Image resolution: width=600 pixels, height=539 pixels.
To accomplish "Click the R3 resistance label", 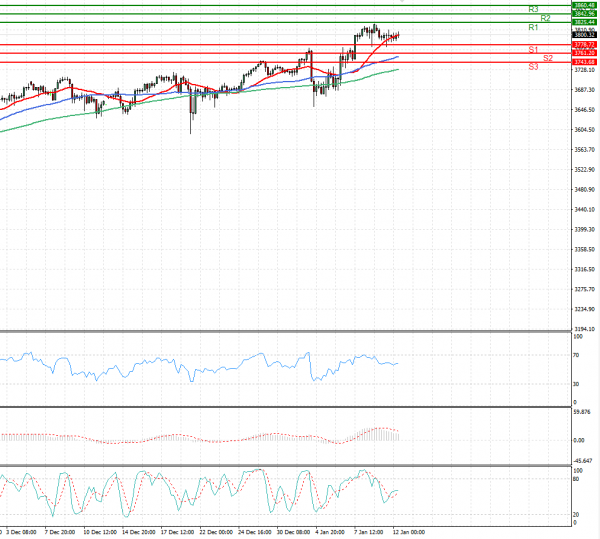I will 533,9.
